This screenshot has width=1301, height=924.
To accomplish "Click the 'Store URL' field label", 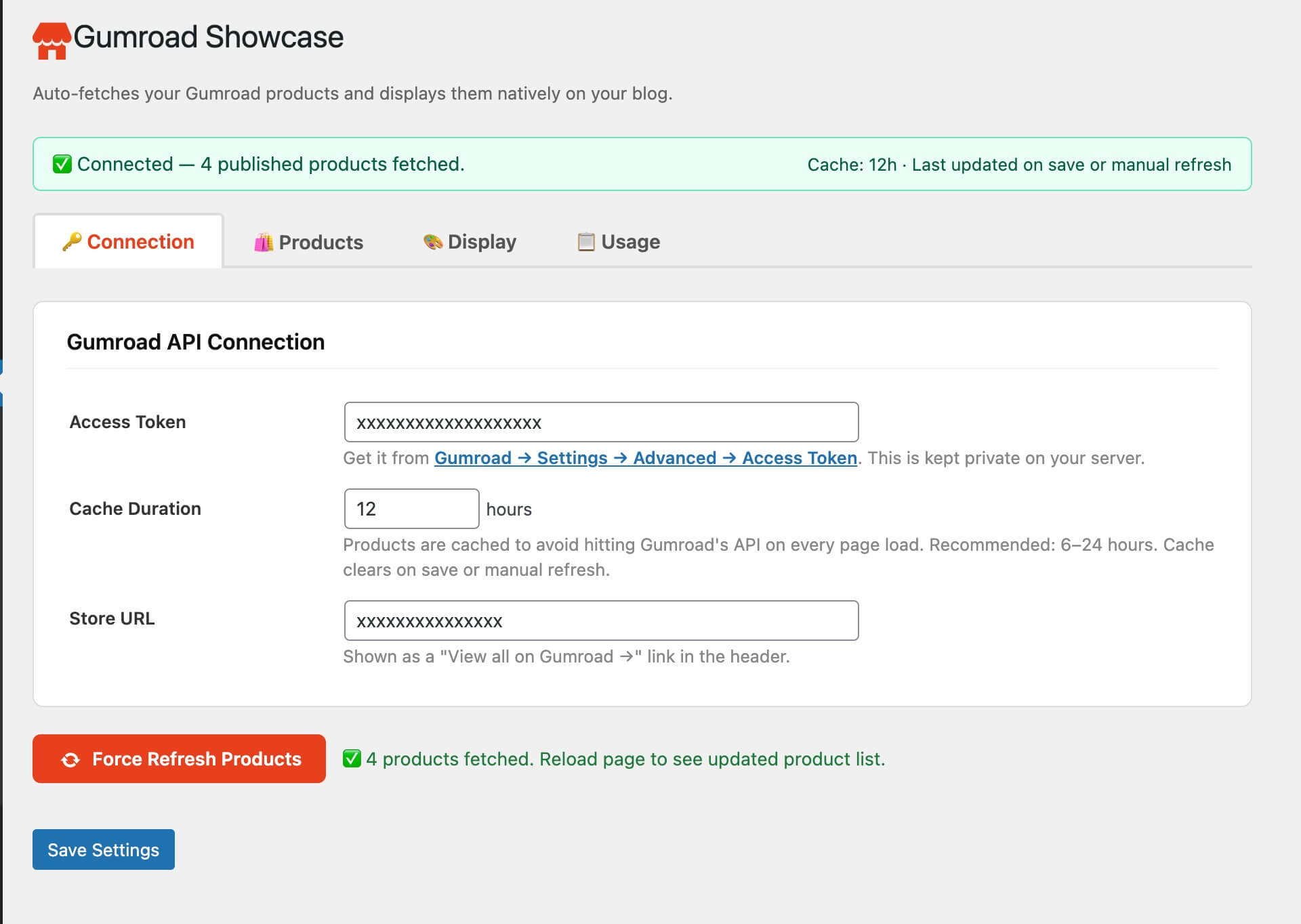I will [112, 618].
